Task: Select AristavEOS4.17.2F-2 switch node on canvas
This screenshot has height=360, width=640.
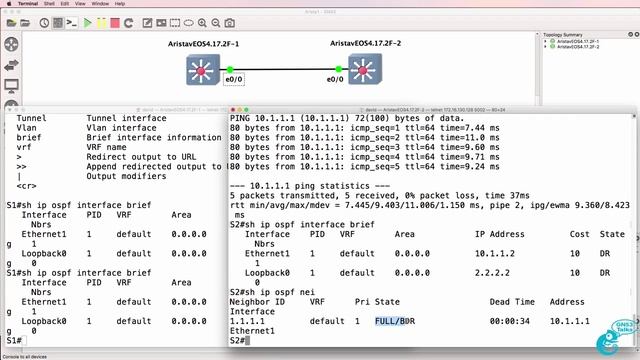Action: [365, 69]
